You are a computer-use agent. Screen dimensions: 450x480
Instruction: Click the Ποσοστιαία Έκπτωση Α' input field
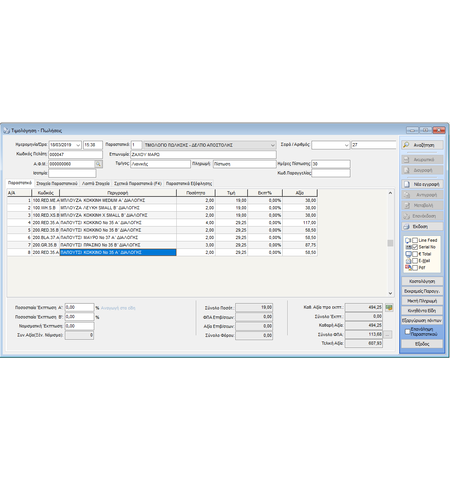(79, 307)
